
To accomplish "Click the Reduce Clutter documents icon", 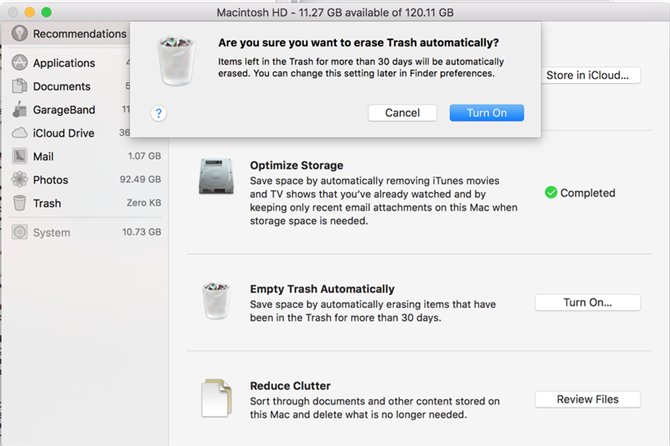I will (x=217, y=398).
